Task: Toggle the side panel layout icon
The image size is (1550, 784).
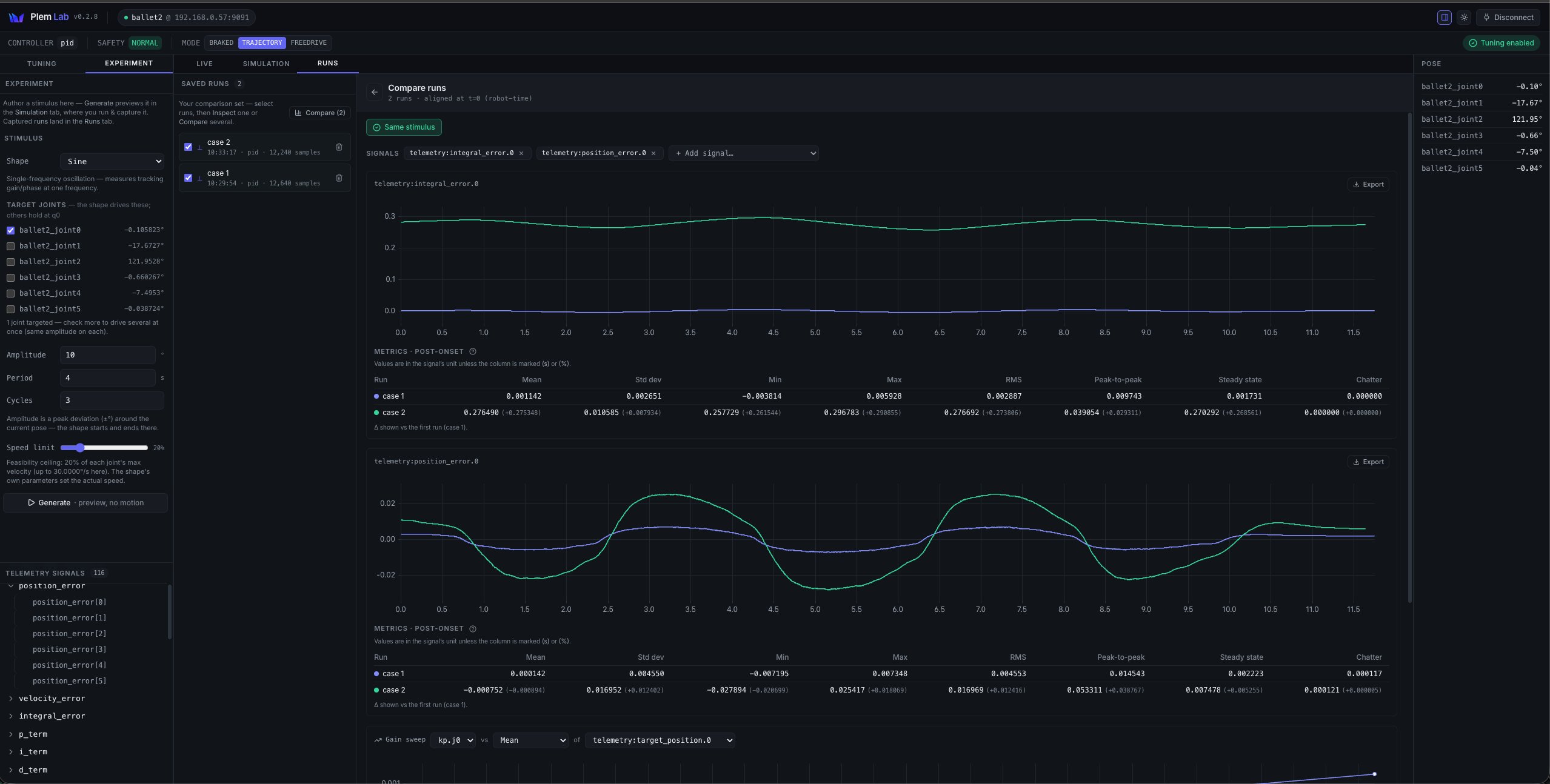Action: click(x=1445, y=18)
